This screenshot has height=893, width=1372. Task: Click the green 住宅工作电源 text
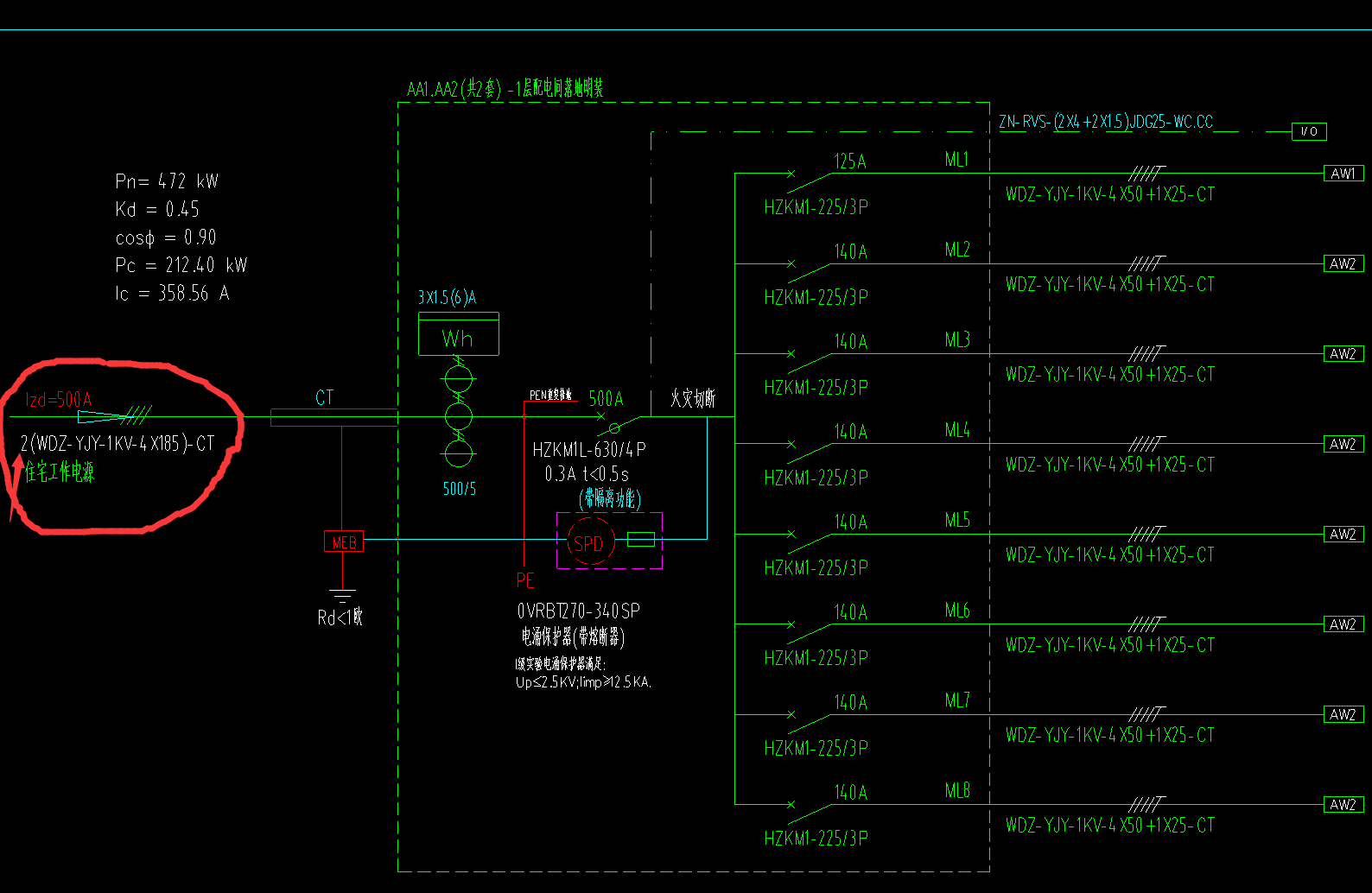60,472
